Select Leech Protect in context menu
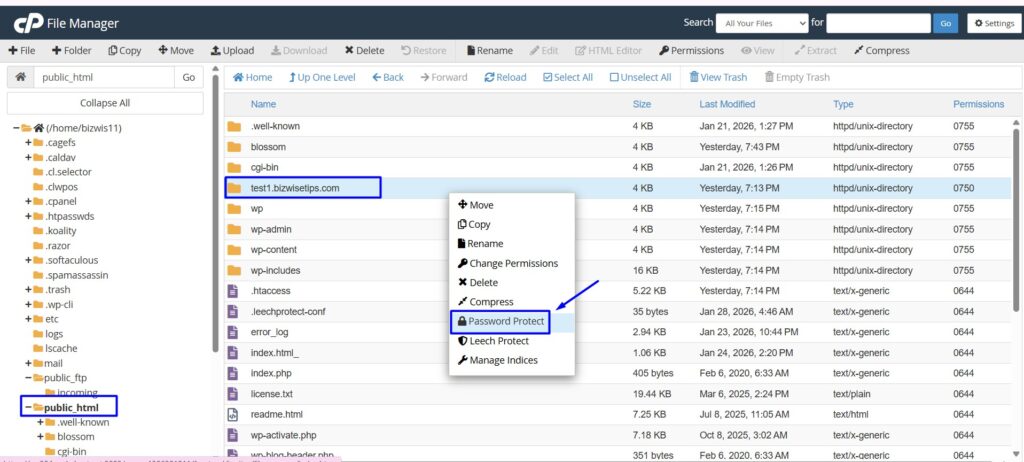 pyautogui.click(x=512, y=341)
